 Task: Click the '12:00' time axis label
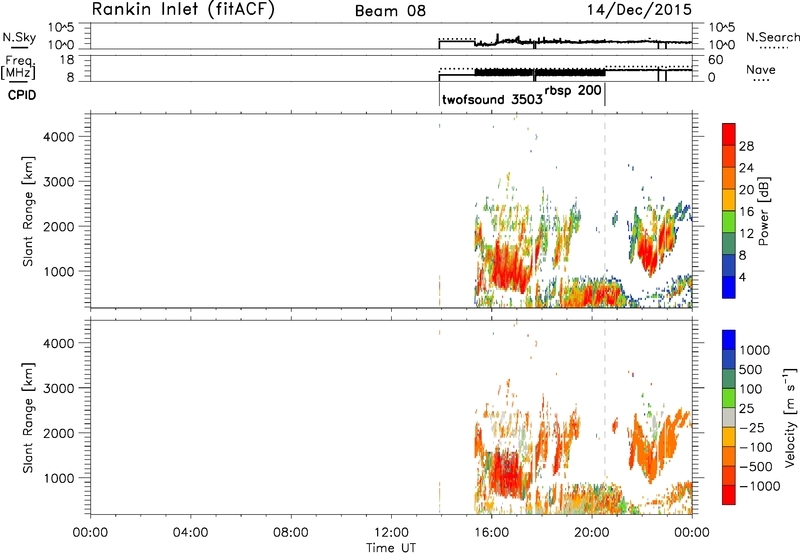[391, 533]
